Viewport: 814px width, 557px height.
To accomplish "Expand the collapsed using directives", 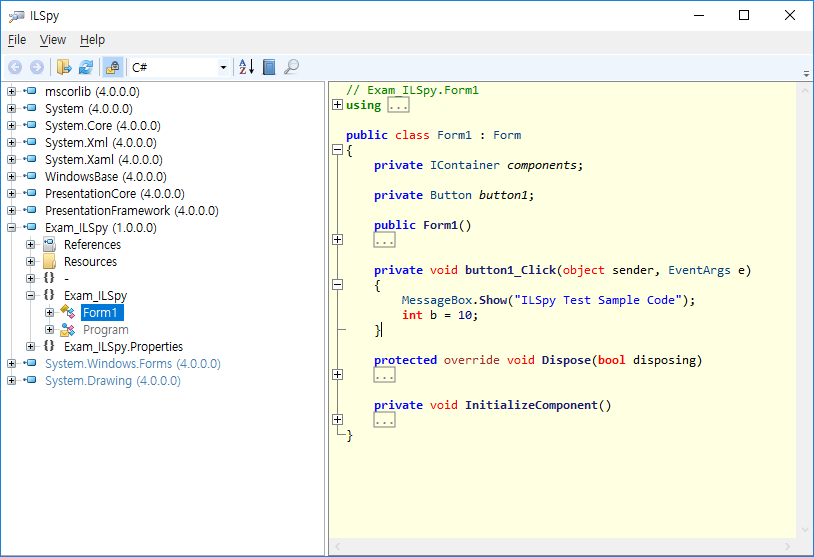I will click(337, 105).
